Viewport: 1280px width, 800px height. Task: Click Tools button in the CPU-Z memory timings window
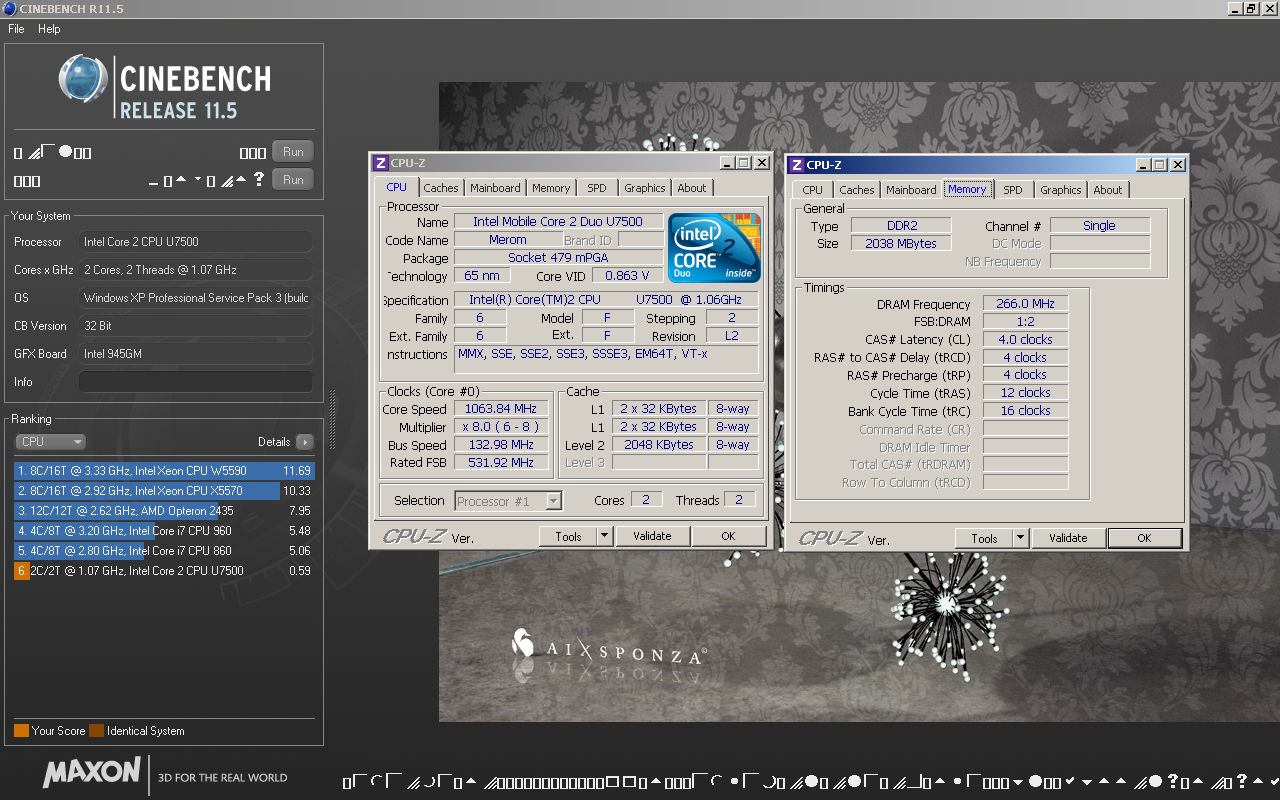click(x=984, y=539)
